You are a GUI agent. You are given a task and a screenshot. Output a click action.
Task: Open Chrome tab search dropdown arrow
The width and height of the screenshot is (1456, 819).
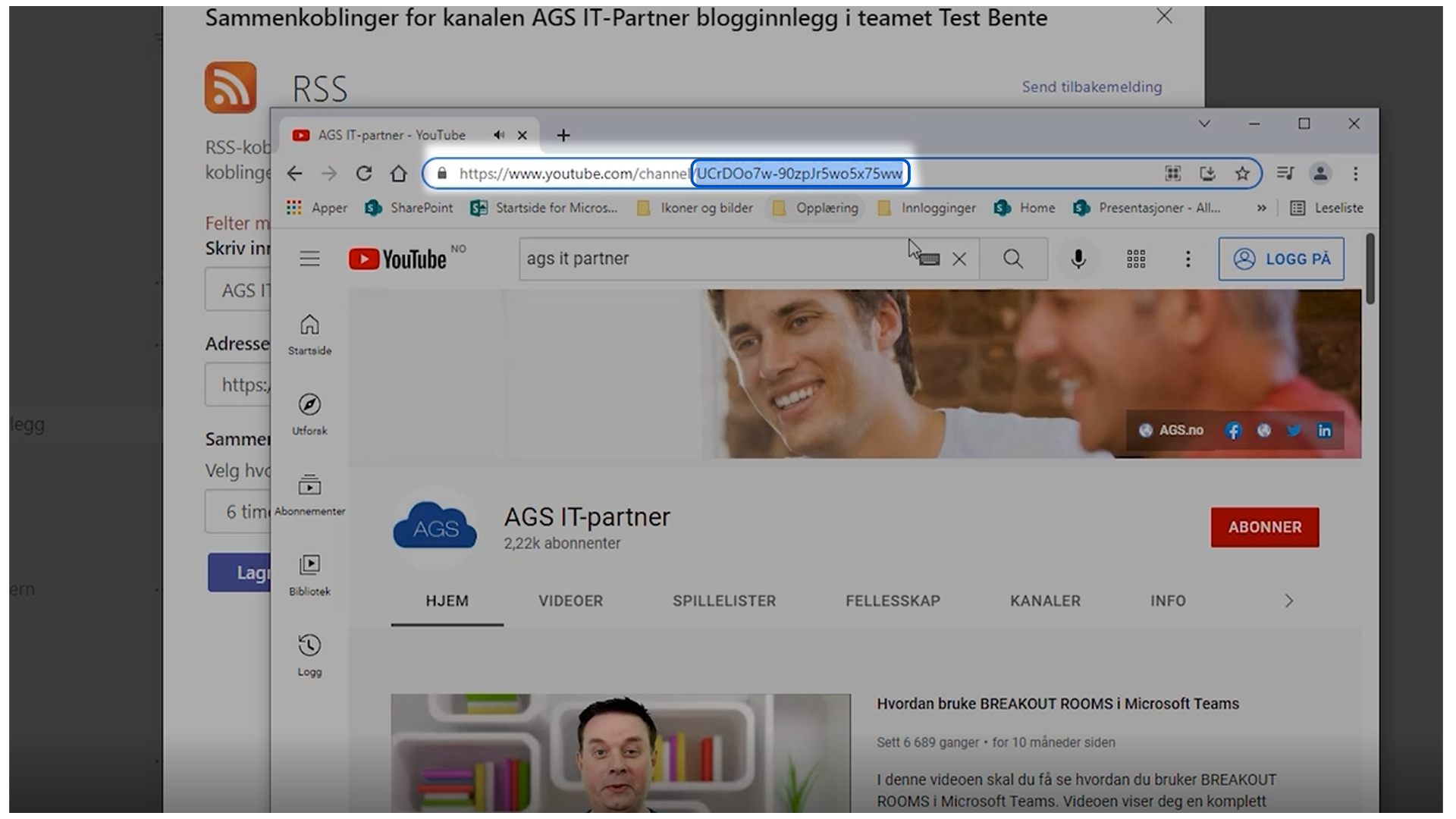click(1204, 124)
